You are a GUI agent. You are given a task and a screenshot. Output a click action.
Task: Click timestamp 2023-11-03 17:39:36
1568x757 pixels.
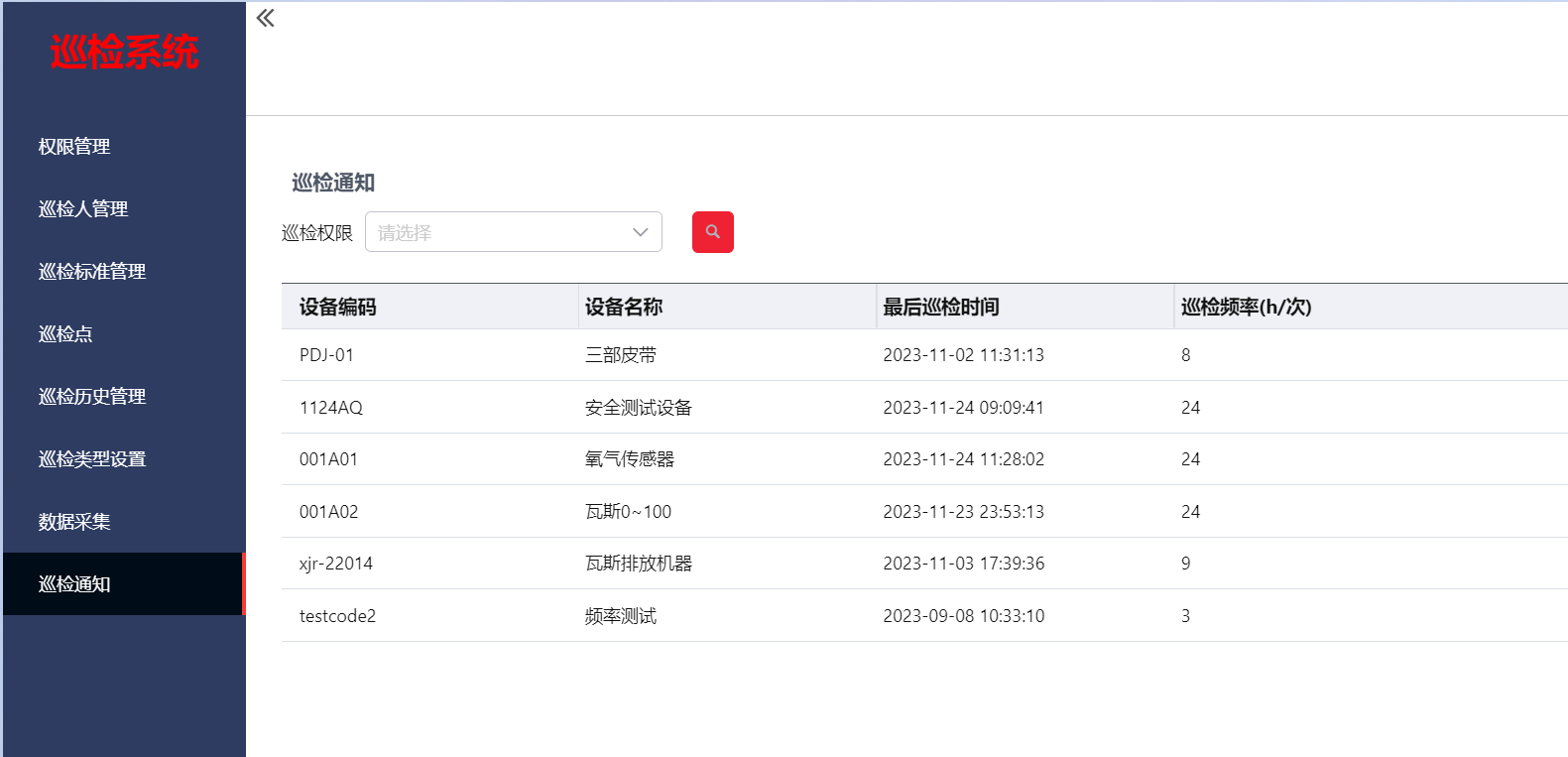coord(964,564)
